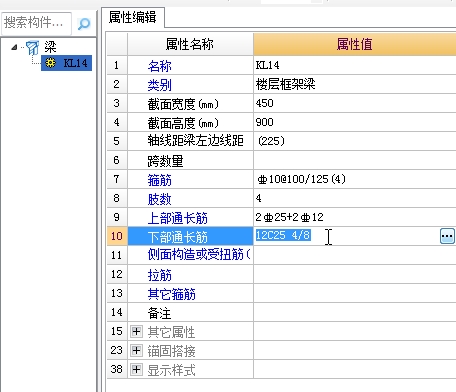The image size is (456, 392).
Task: Click the 肢数 property label
Action: coord(160,199)
